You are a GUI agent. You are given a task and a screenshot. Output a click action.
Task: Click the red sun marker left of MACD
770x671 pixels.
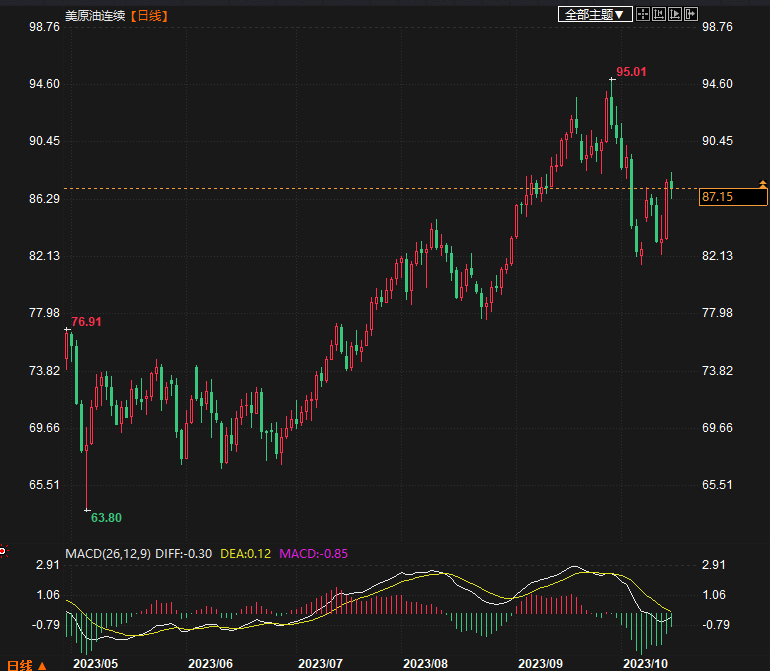point(3,550)
